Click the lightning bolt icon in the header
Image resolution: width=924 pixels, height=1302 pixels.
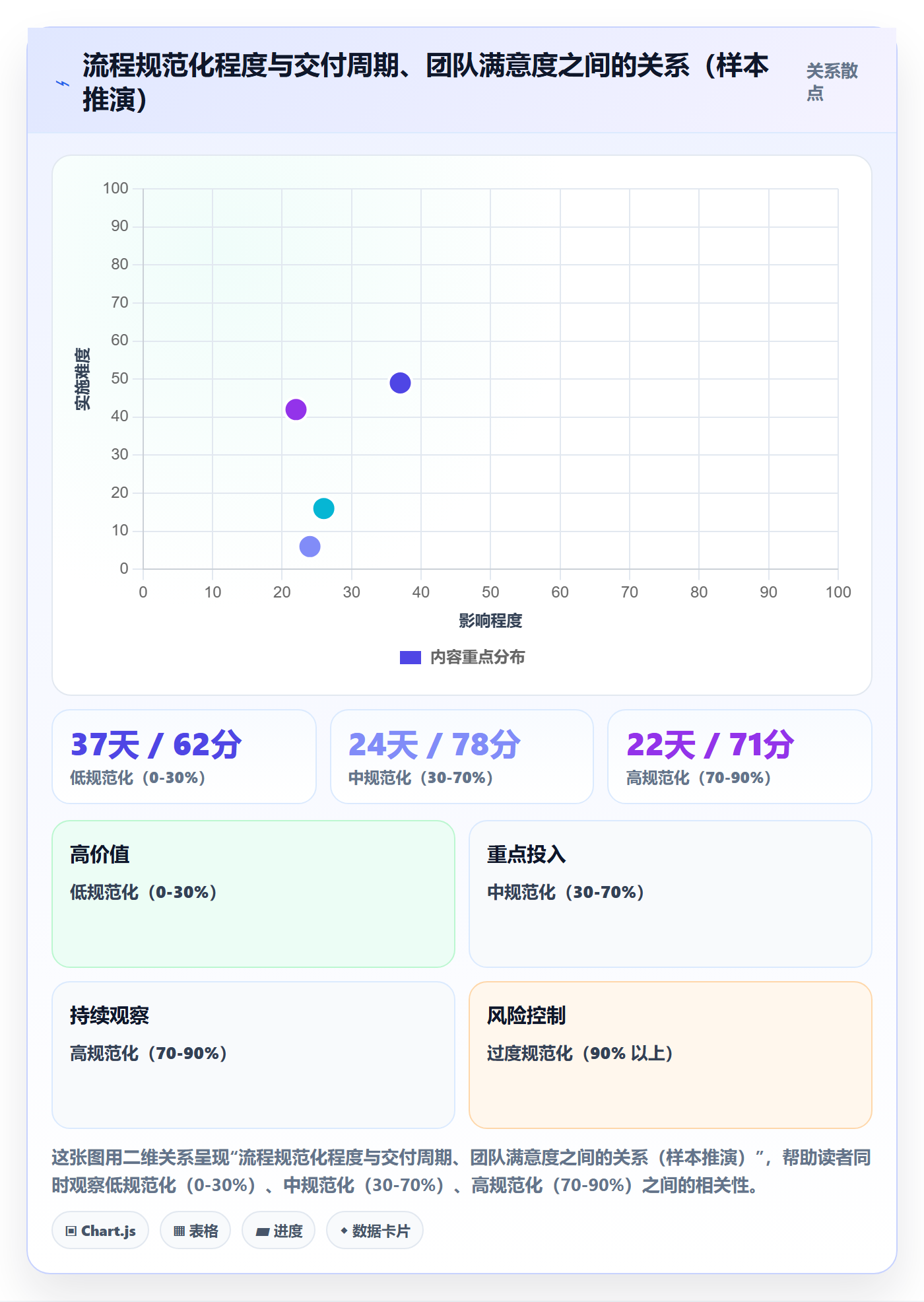(x=62, y=83)
